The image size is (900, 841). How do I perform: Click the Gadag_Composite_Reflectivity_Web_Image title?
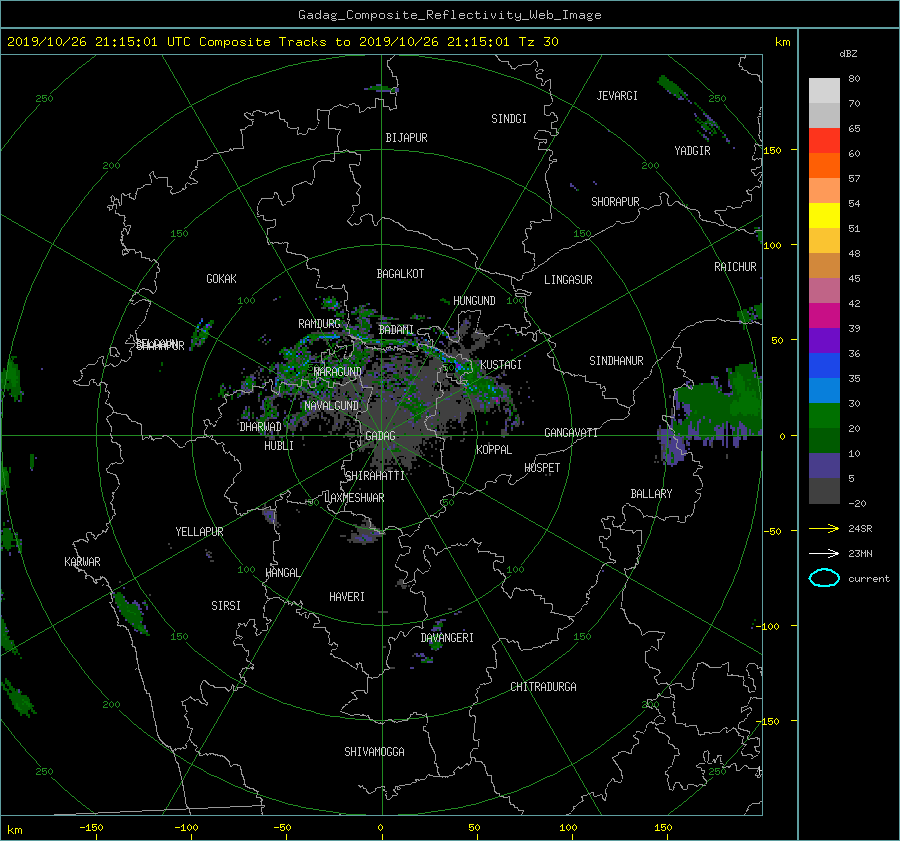449,15
